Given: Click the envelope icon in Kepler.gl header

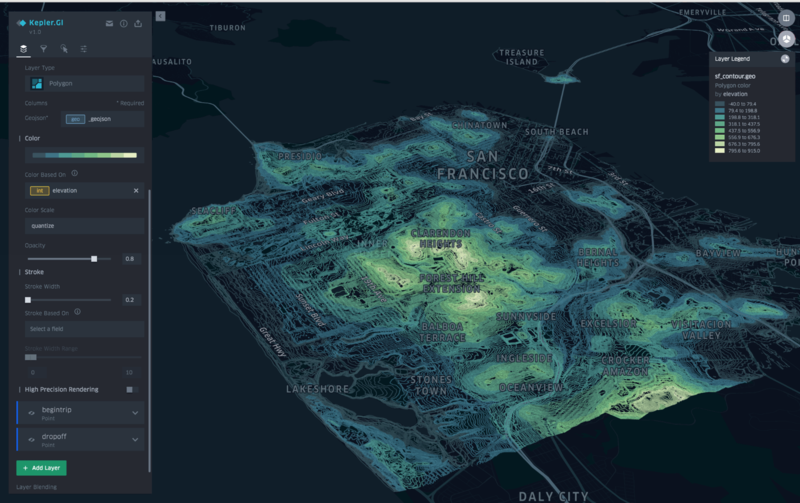Looking at the screenshot, I should point(109,23).
